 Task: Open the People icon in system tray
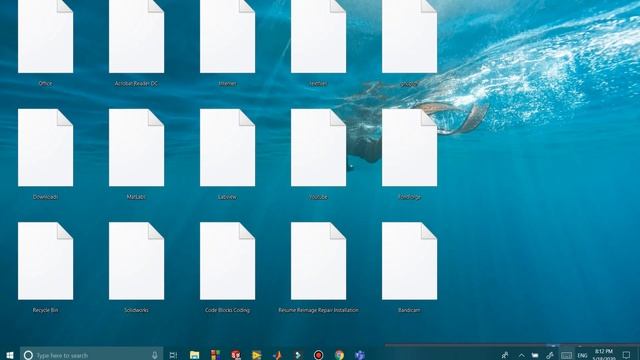click(505, 355)
